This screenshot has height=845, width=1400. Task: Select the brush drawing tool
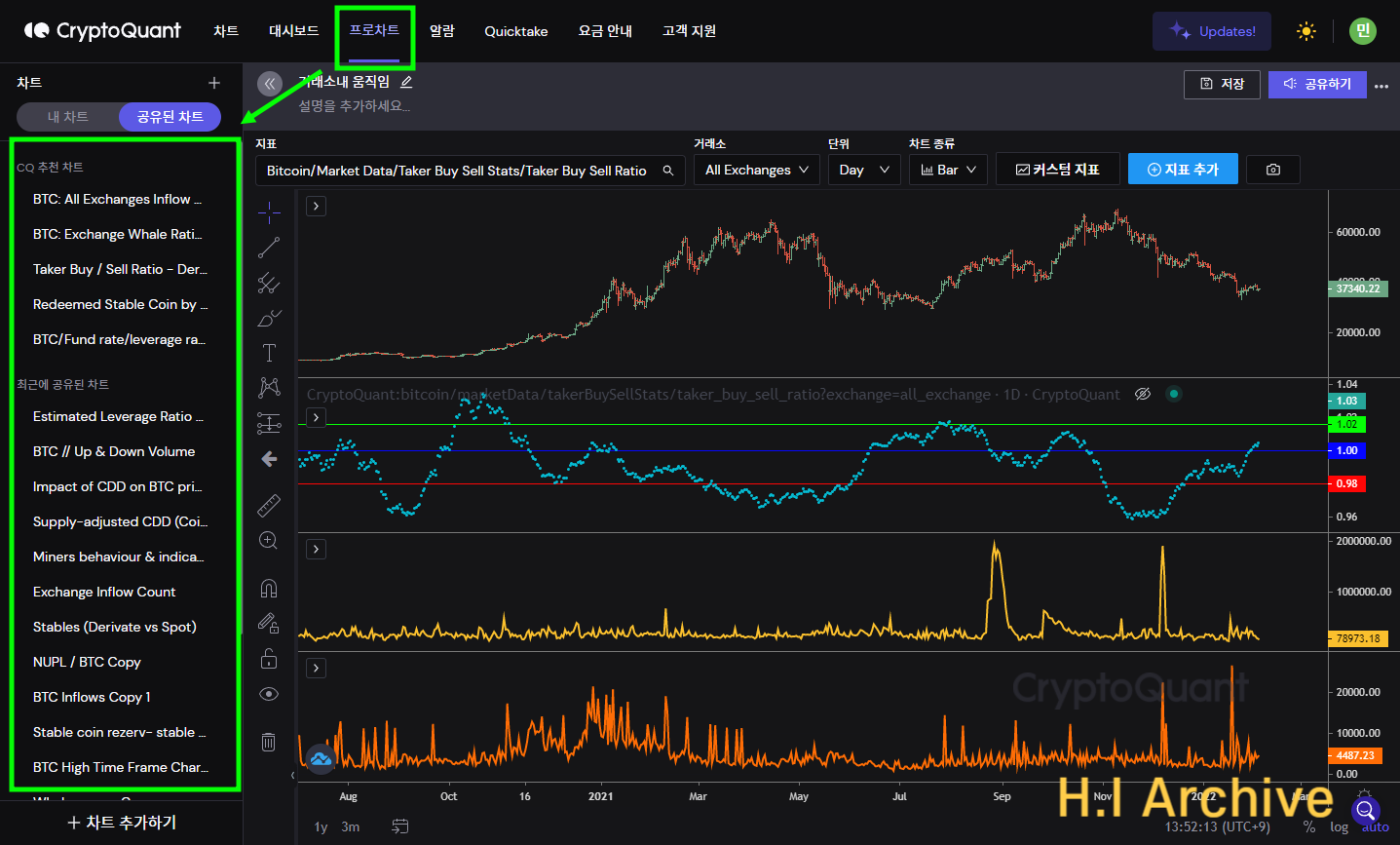pos(269,318)
